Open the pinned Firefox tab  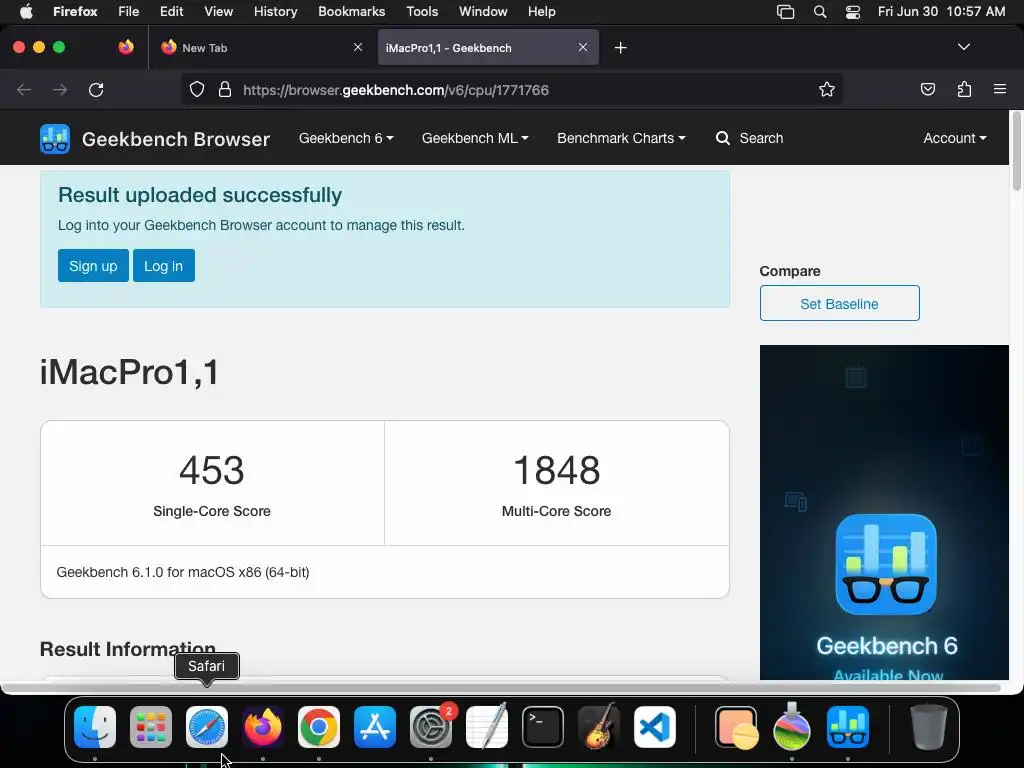click(126, 47)
